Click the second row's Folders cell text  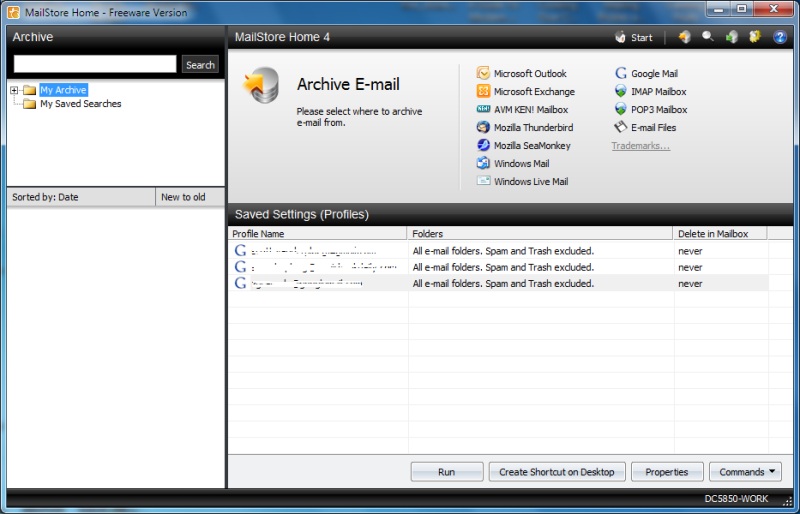click(503, 267)
